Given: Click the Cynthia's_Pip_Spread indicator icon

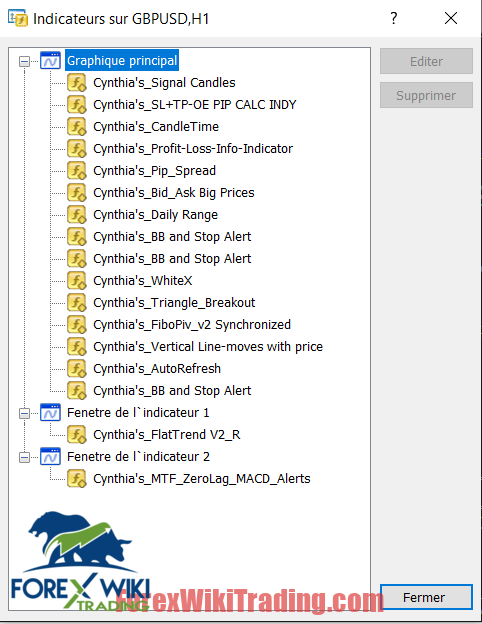Looking at the screenshot, I should click(76, 171).
